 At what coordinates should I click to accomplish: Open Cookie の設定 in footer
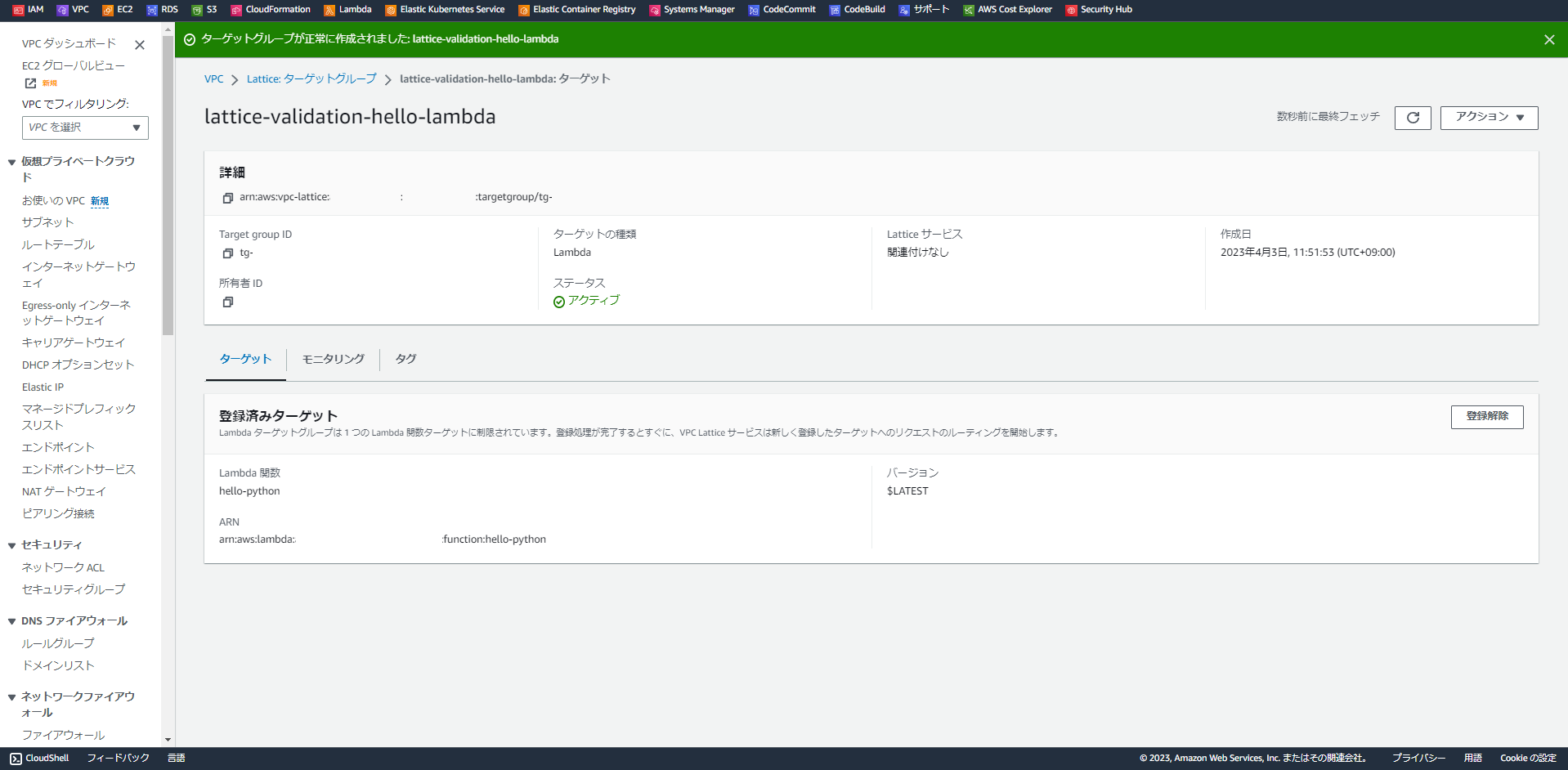(x=1528, y=759)
